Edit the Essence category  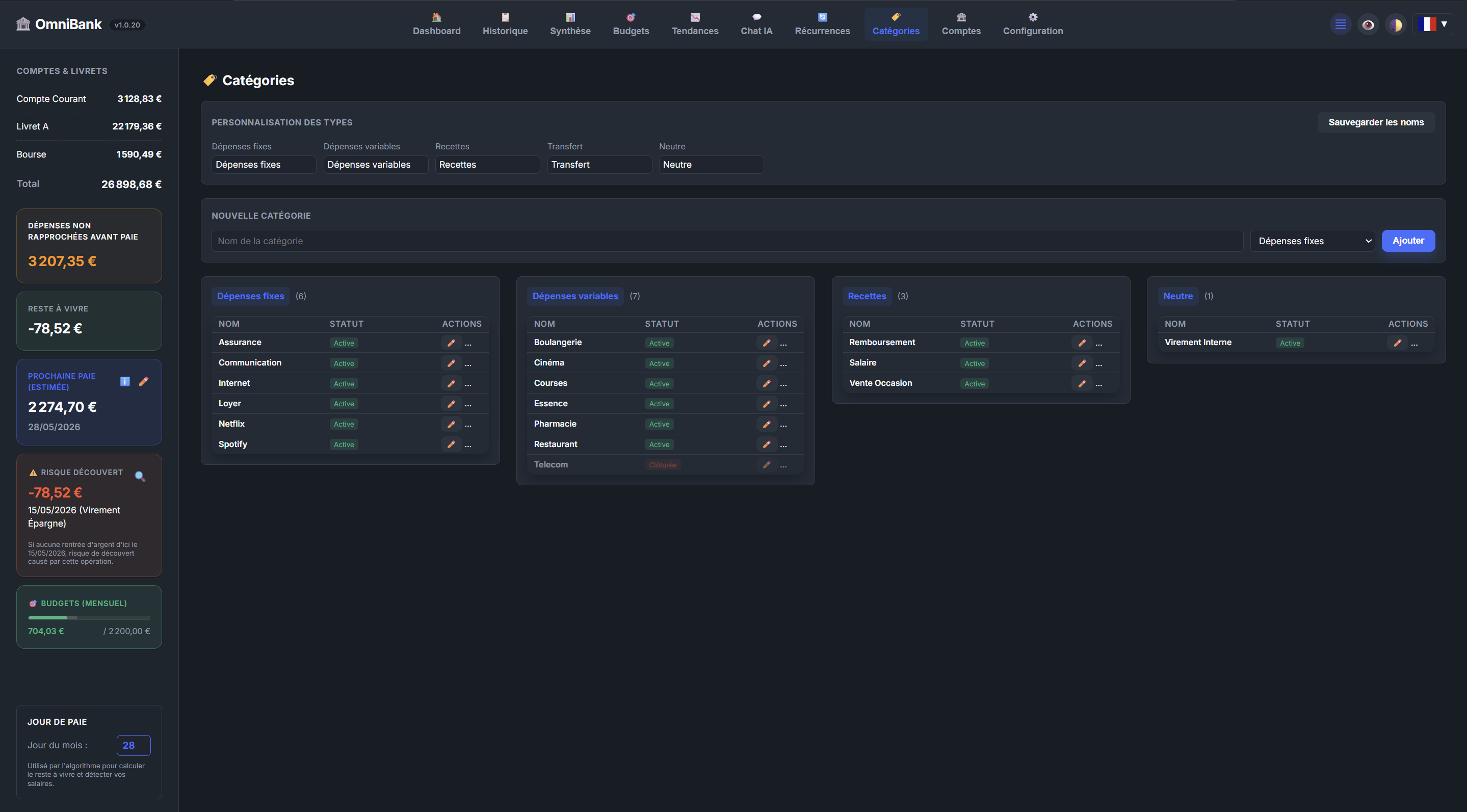point(767,404)
